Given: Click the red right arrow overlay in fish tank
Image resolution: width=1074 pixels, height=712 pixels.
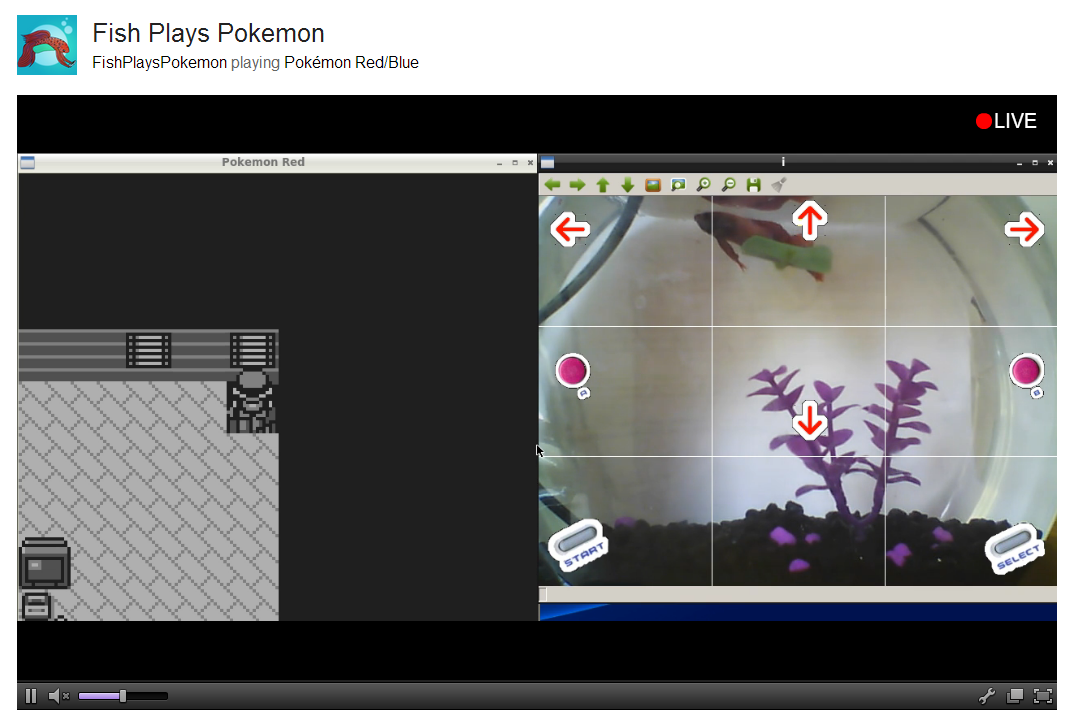Looking at the screenshot, I should [x=1024, y=230].
